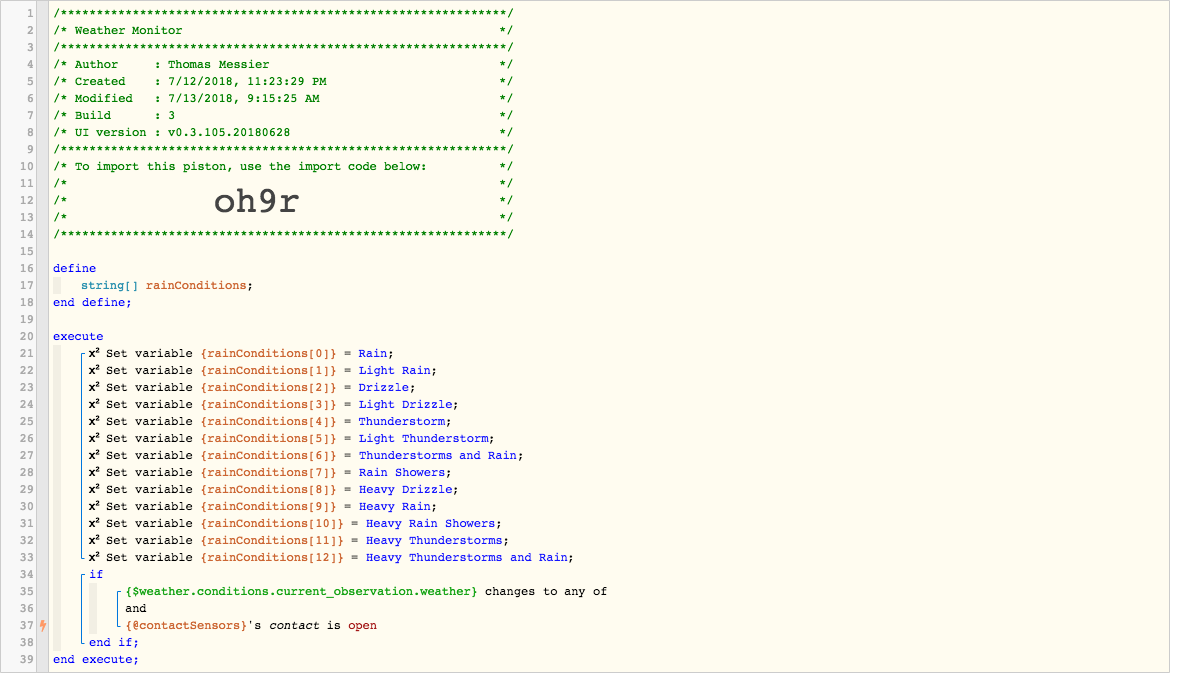Viewport: 1178px width, 681px height.
Task: Click the value Rain on line 21
Action: 373,353
